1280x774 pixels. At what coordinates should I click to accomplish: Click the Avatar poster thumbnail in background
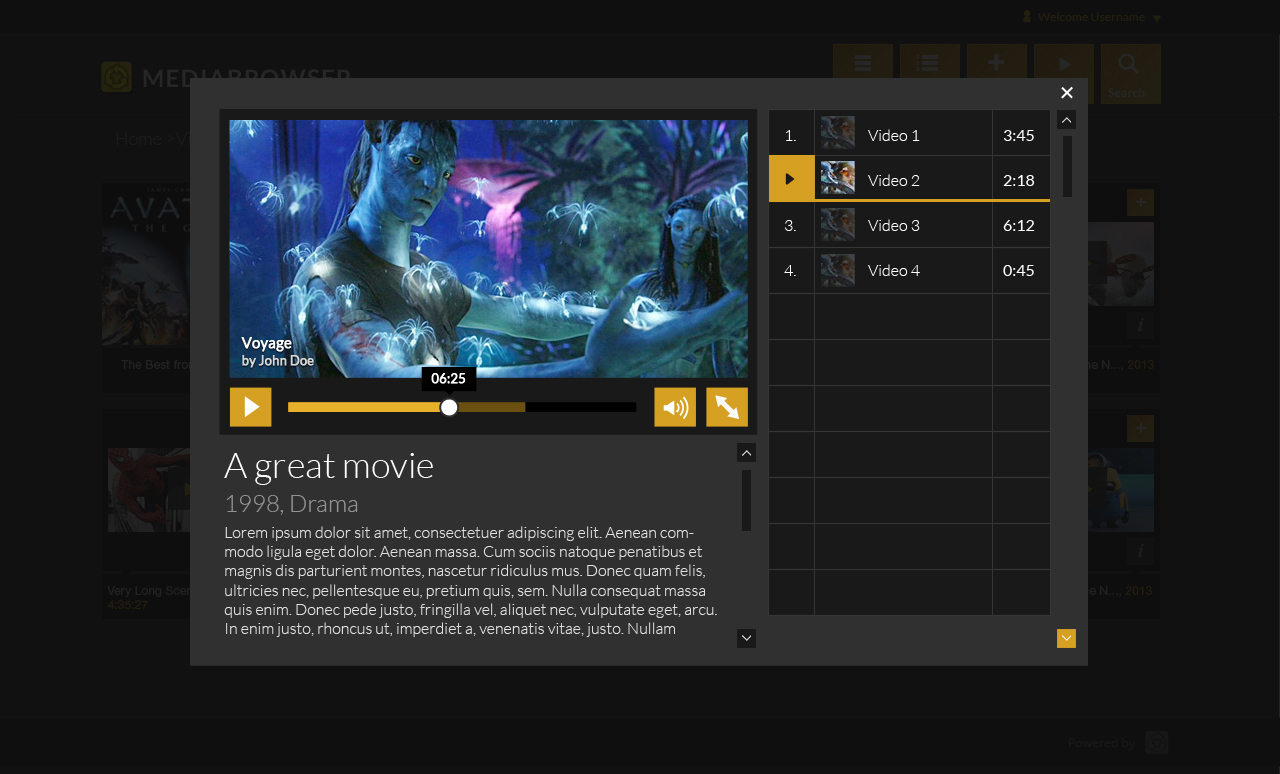click(x=146, y=265)
